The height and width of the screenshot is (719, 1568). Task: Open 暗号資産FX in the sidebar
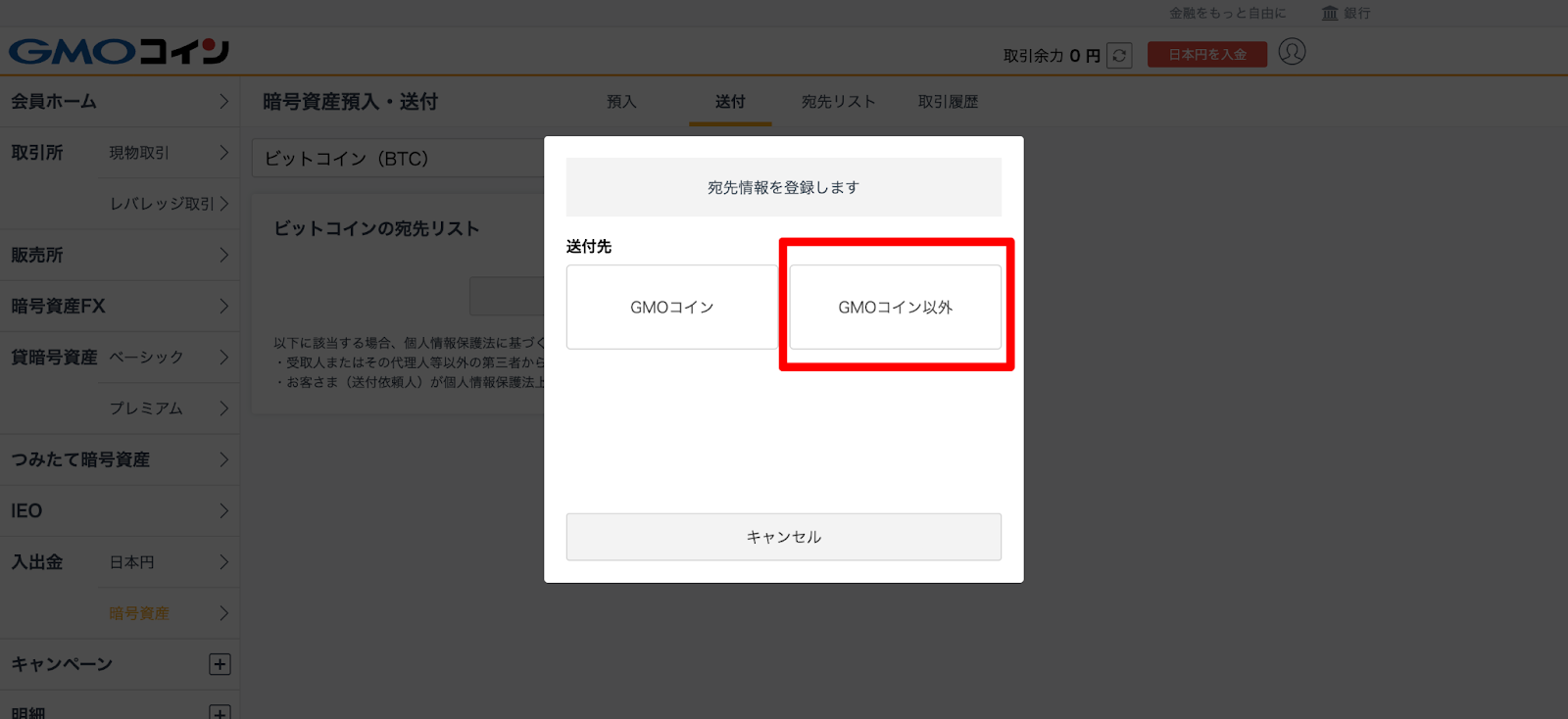tap(120, 307)
